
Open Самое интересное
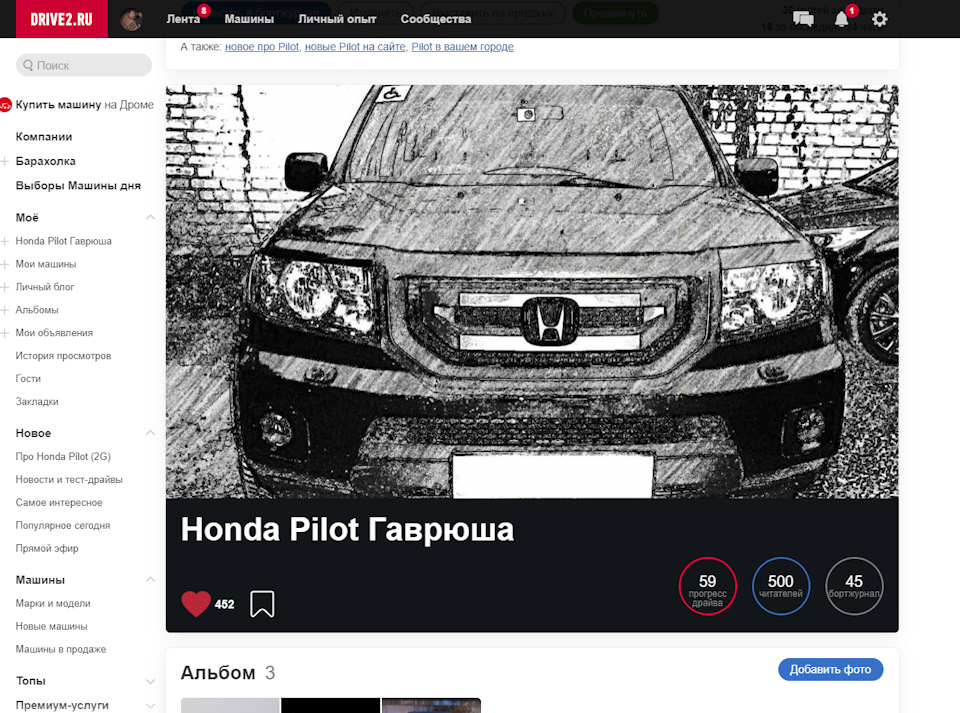[59, 502]
